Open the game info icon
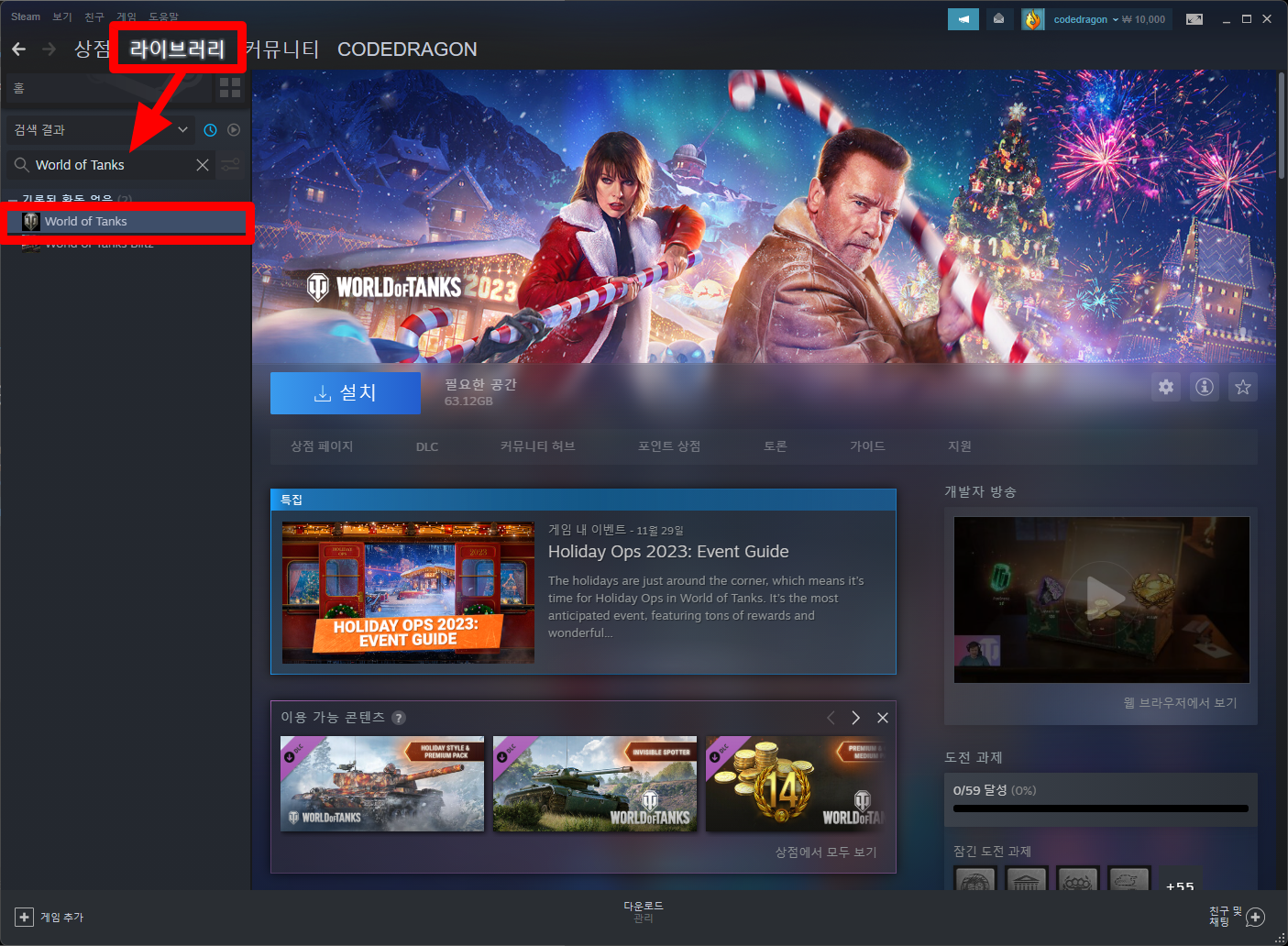 pos(1205,387)
